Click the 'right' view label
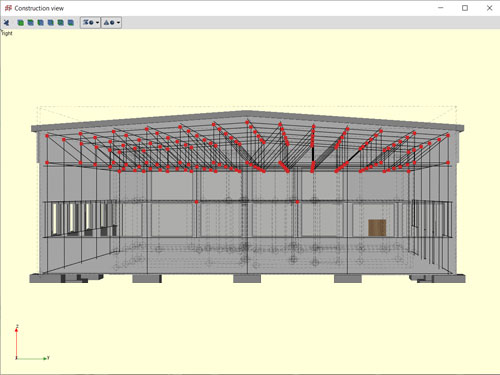The width and height of the screenshot is (500, 375). pos(7,33)
